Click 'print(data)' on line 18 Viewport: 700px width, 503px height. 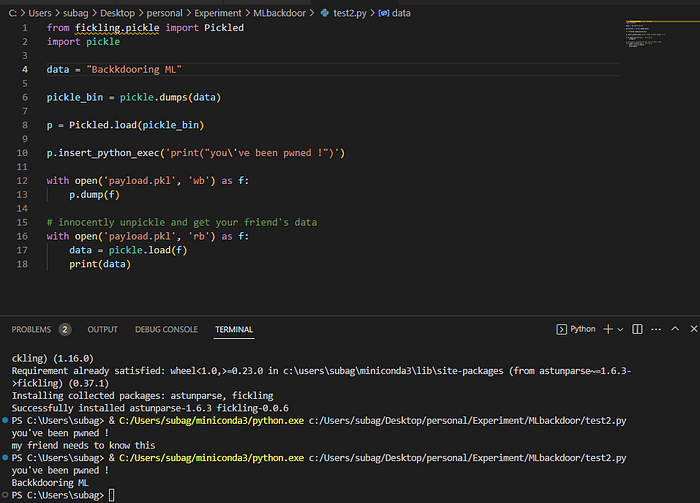click(x=100, y=264)
